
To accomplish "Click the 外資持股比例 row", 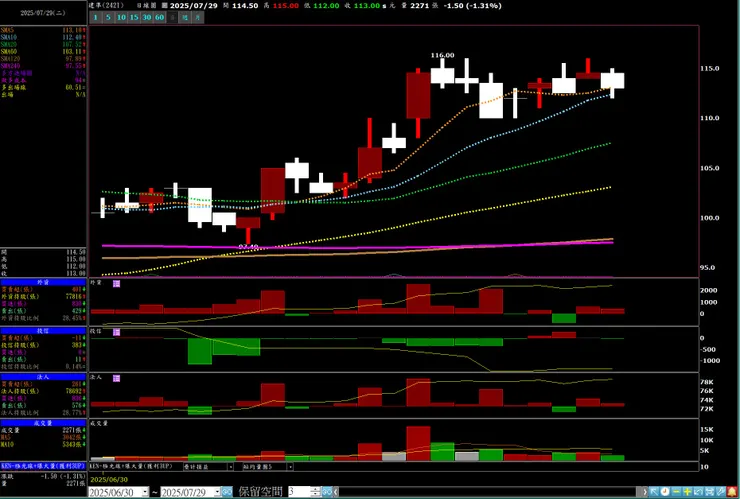I will [43, 318].
